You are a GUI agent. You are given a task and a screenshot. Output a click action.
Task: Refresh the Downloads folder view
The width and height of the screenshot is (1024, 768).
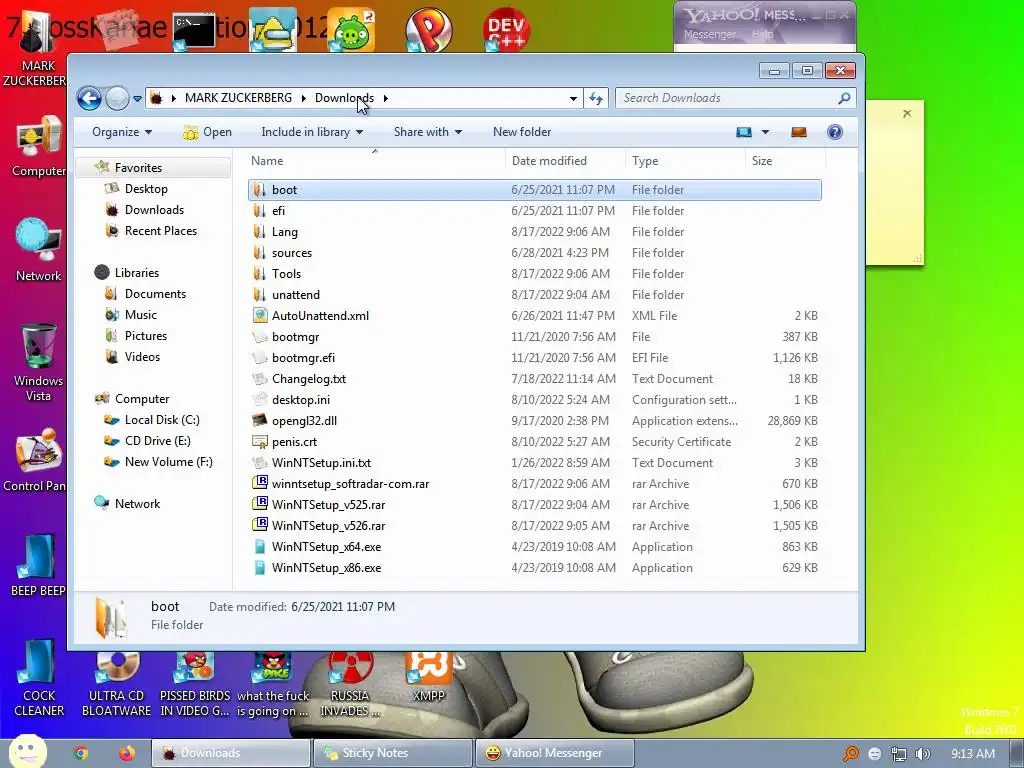tap(596, 98)
